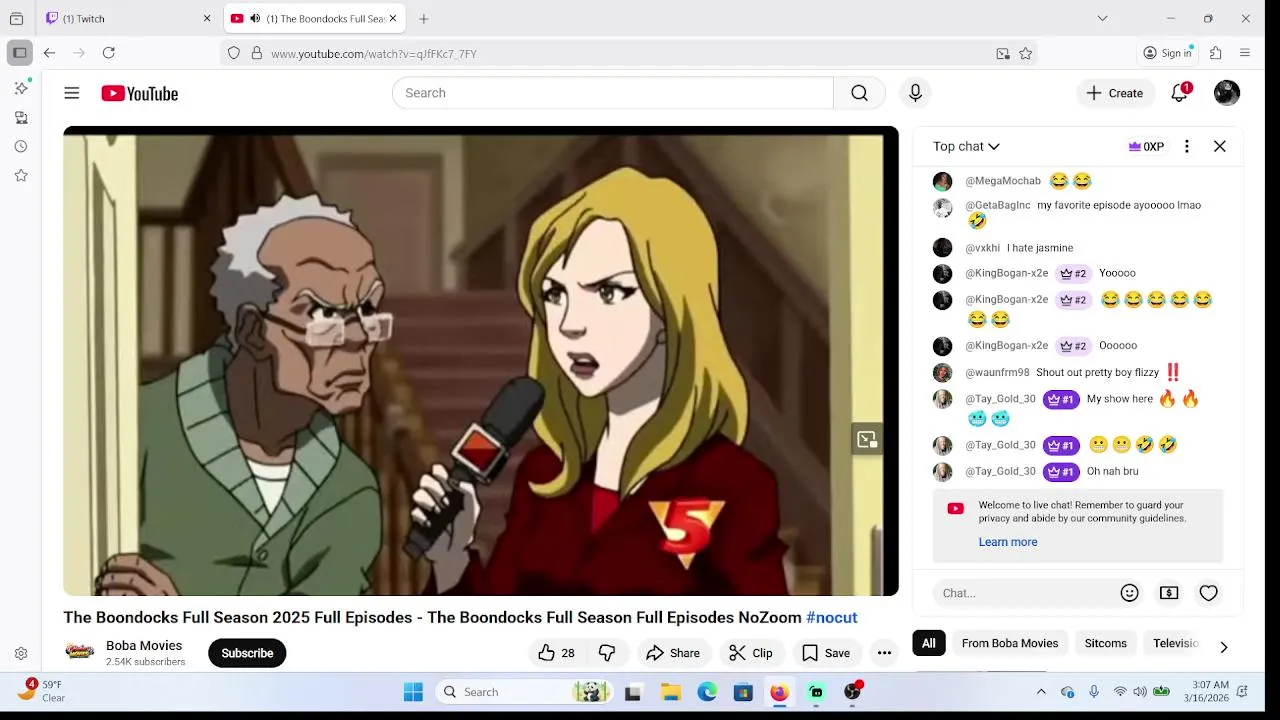The image size is (1280, 720).
Task: Open the Firefox View tab-list icon
Action: [16, 18]
